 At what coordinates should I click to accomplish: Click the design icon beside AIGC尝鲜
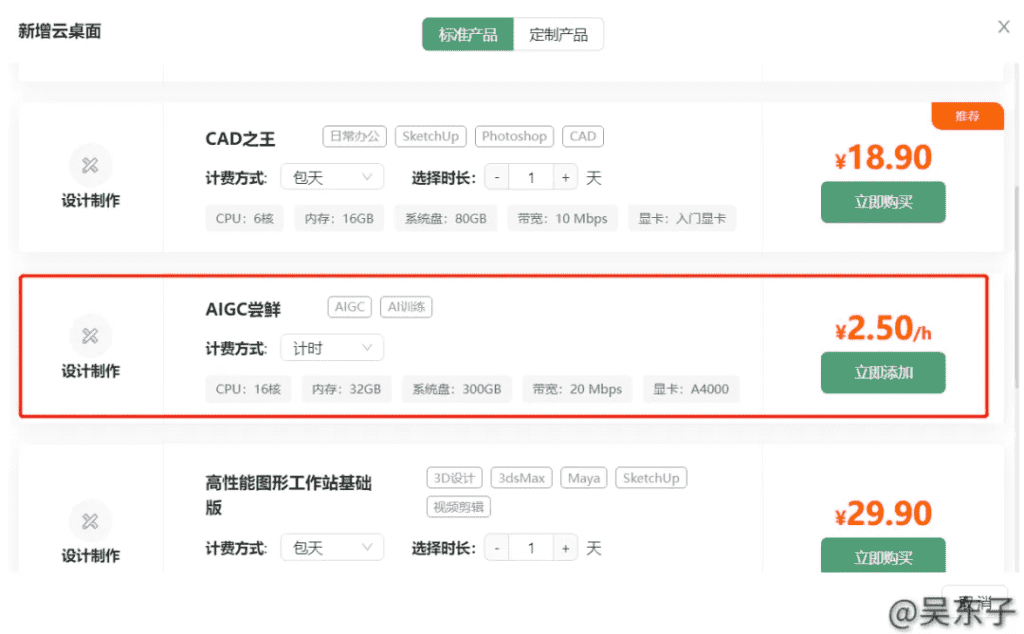pyautogui.click(x=90, y=336)
